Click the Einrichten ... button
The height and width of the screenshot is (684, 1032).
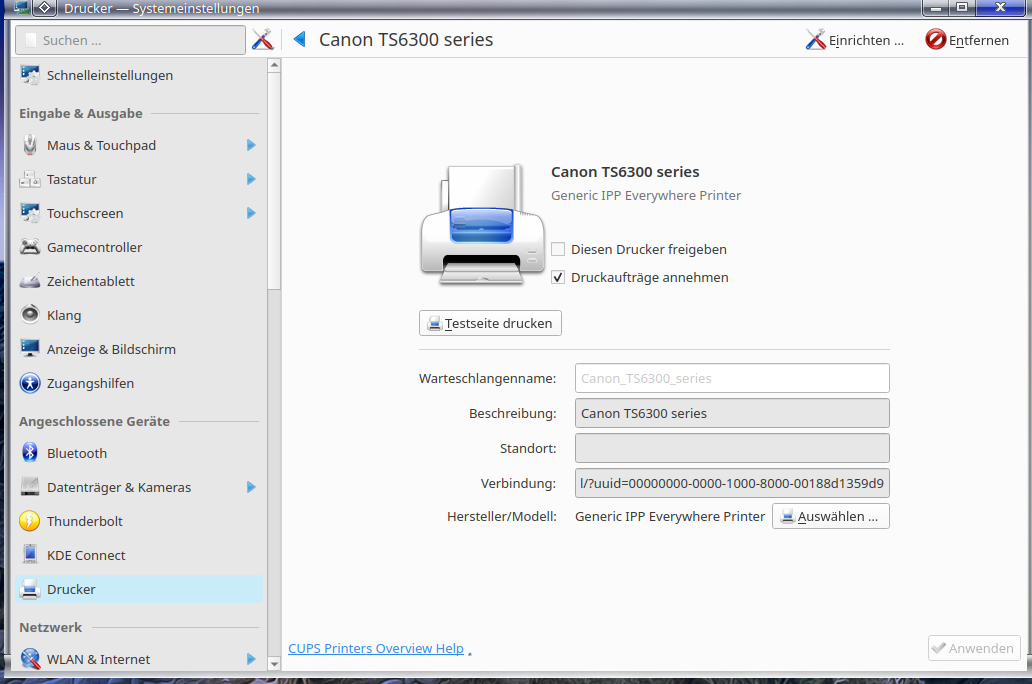pos(855,40)
